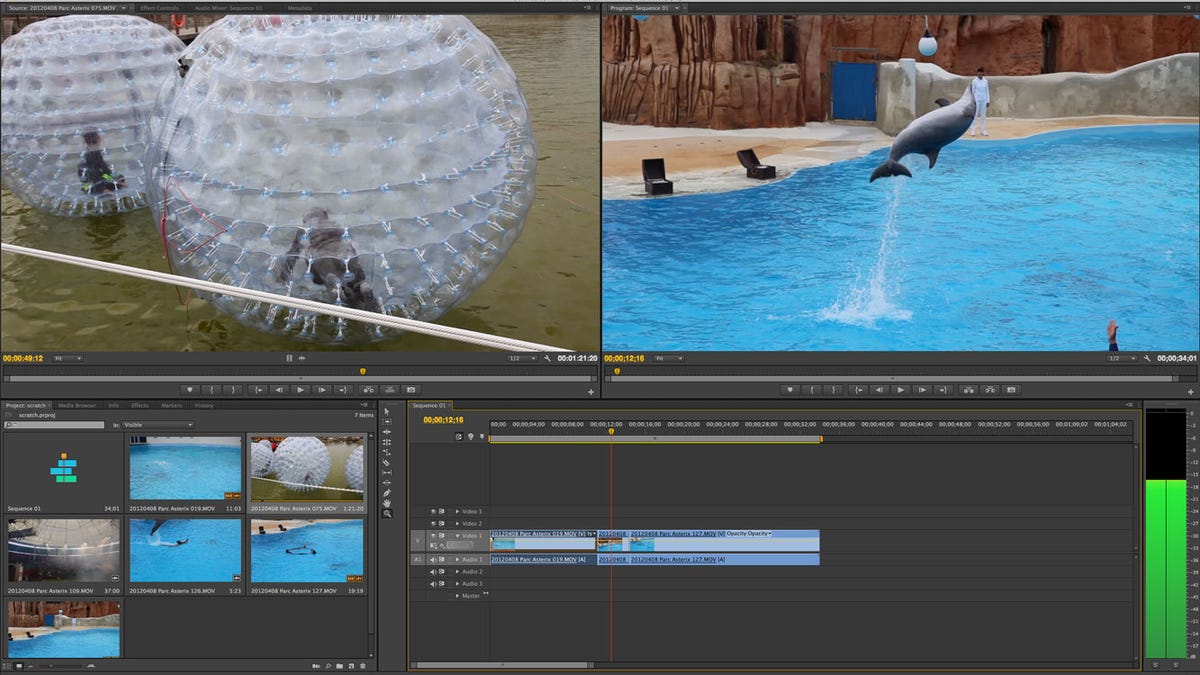Open the Media Browser tab
The width and height of the screenshot is (1200, 675).
click(78, 405)
